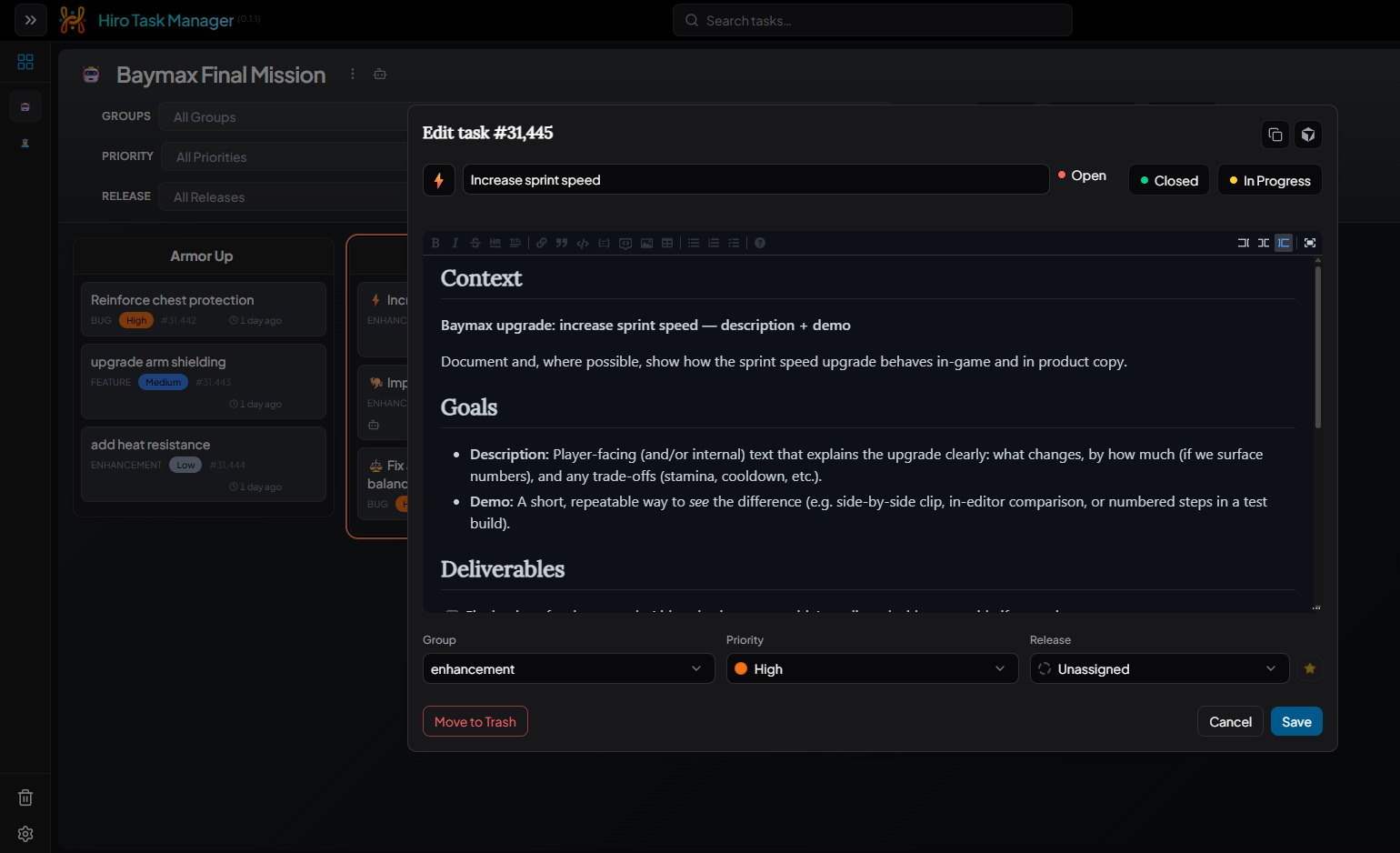Viewport: 1400px width, 853px height.
Task: Insert a hyperlink into the description
Action: [x=541, y=243]
